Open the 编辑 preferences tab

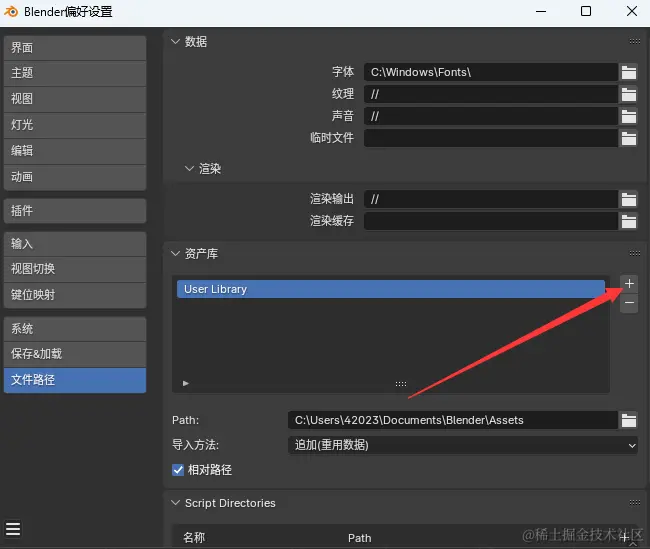point(75,151)
